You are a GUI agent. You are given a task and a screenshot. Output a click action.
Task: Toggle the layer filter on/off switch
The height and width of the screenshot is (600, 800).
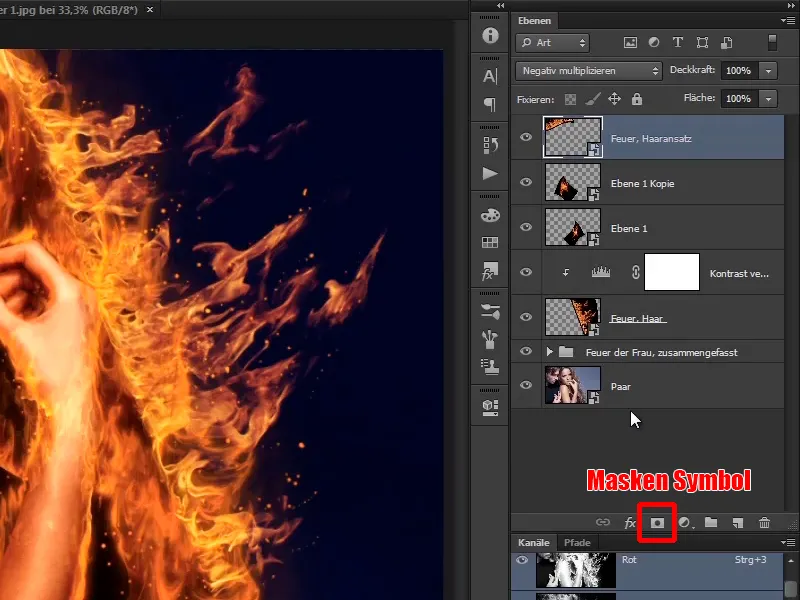772,43
